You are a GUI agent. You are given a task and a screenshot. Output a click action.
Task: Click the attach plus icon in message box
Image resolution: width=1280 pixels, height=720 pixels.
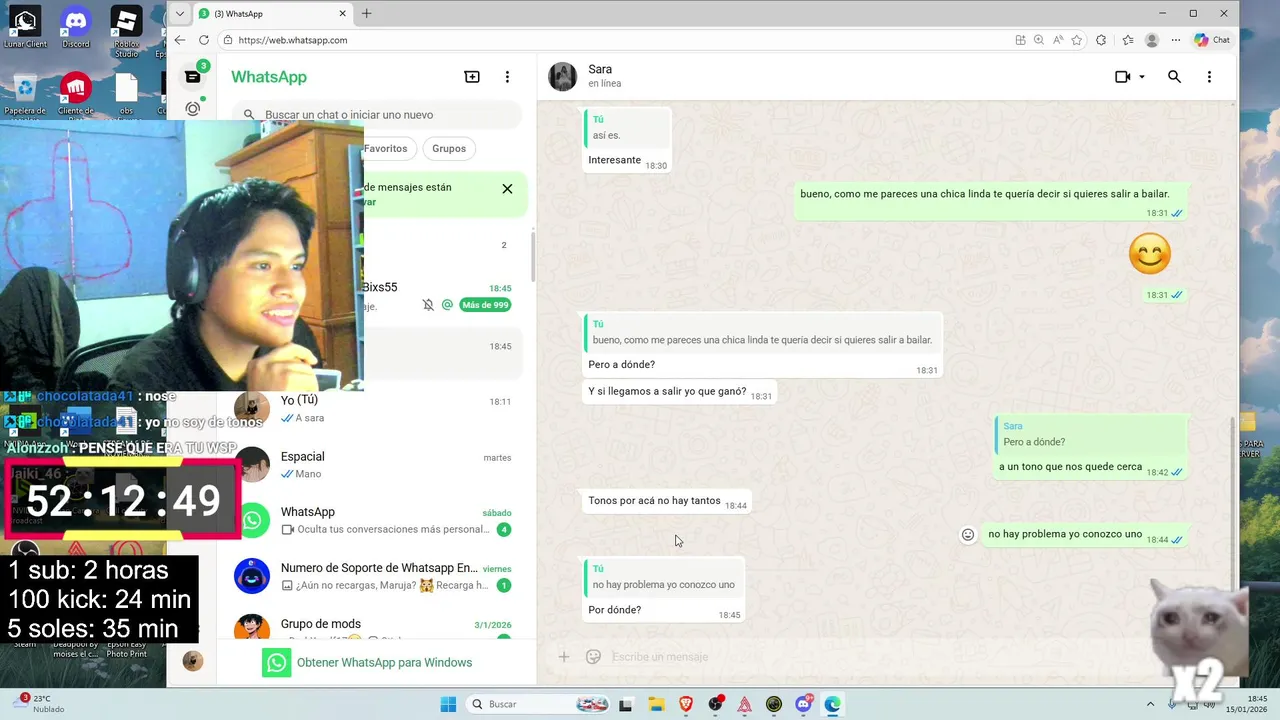(x=564, y=657)
